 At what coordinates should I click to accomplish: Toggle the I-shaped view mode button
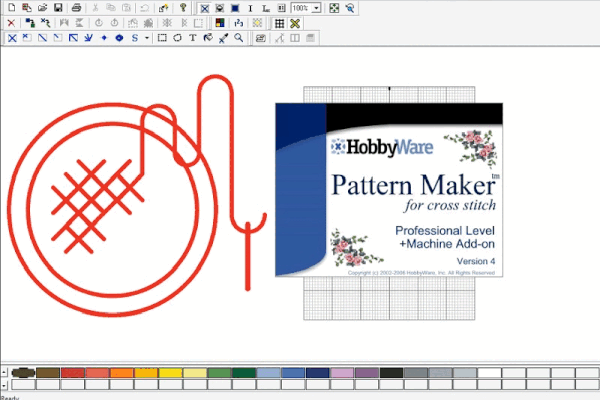250,8
